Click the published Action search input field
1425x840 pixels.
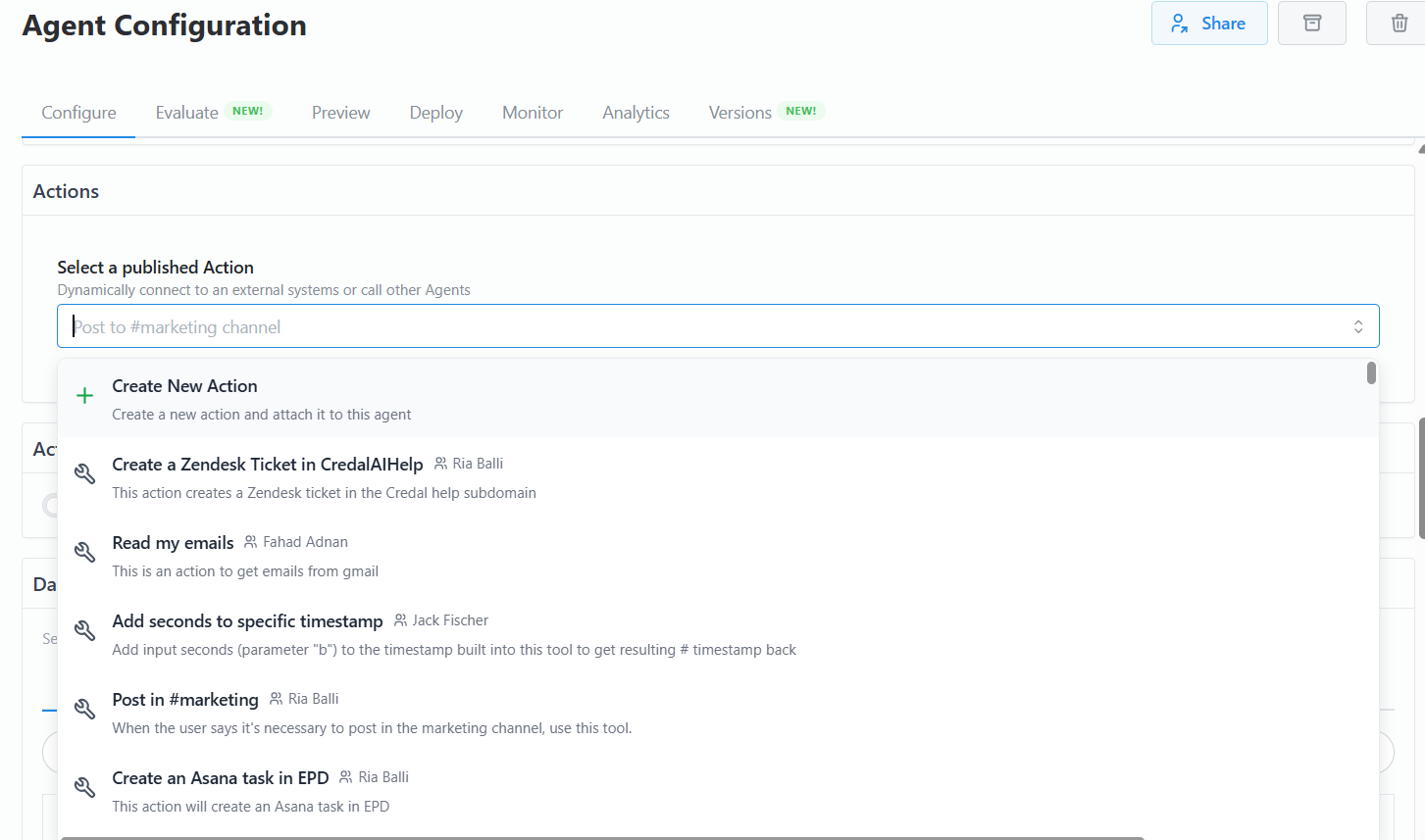point(687,326)
